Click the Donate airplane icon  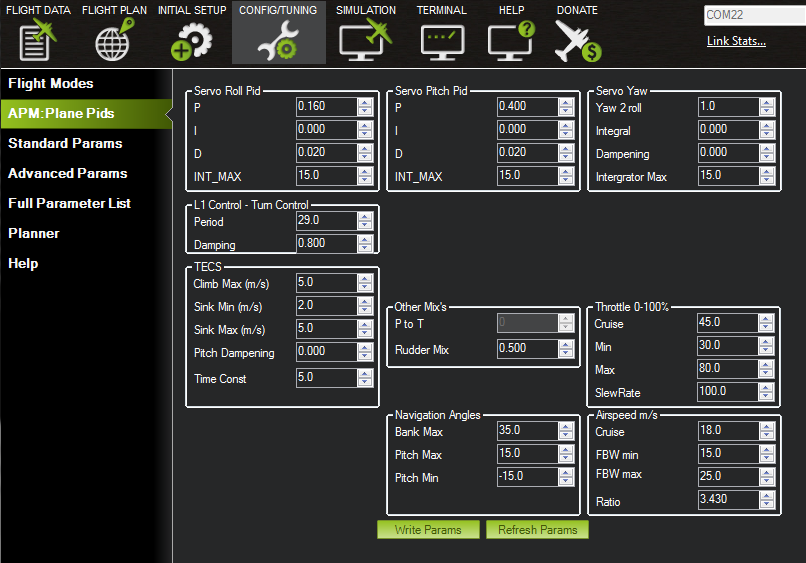[x=577, y=41]
